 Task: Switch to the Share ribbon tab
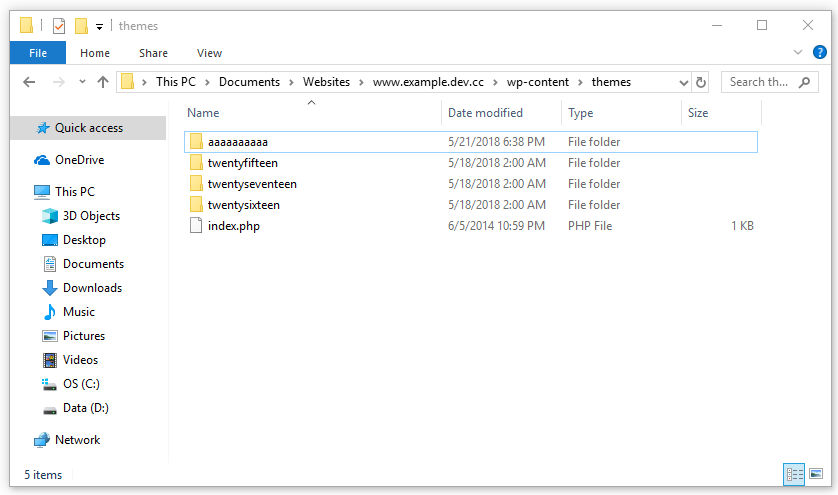click(153, 53)
